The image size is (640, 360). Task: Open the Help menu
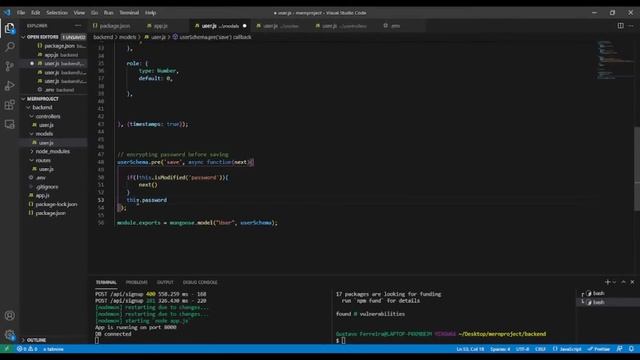(x=151, y=13)
